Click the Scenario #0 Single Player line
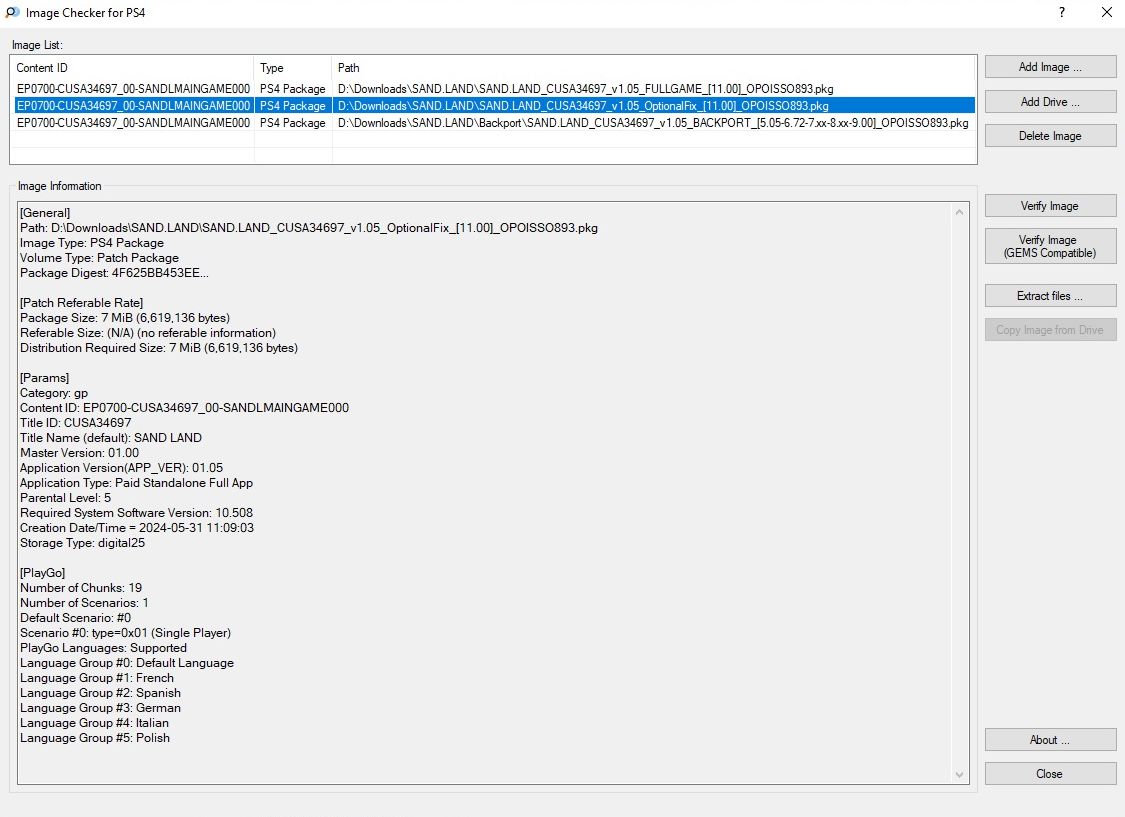This screenshot has width=1125, height=817. 126,633
